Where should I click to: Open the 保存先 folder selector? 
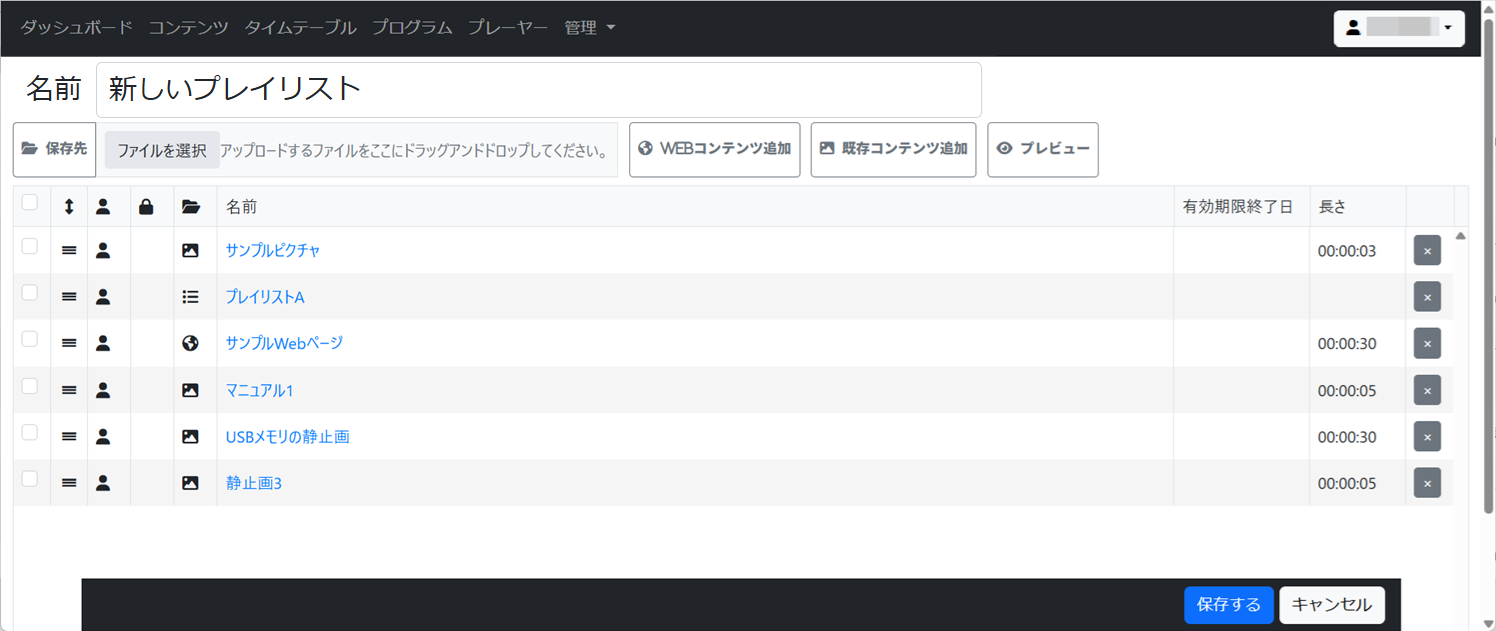[55, 149]
